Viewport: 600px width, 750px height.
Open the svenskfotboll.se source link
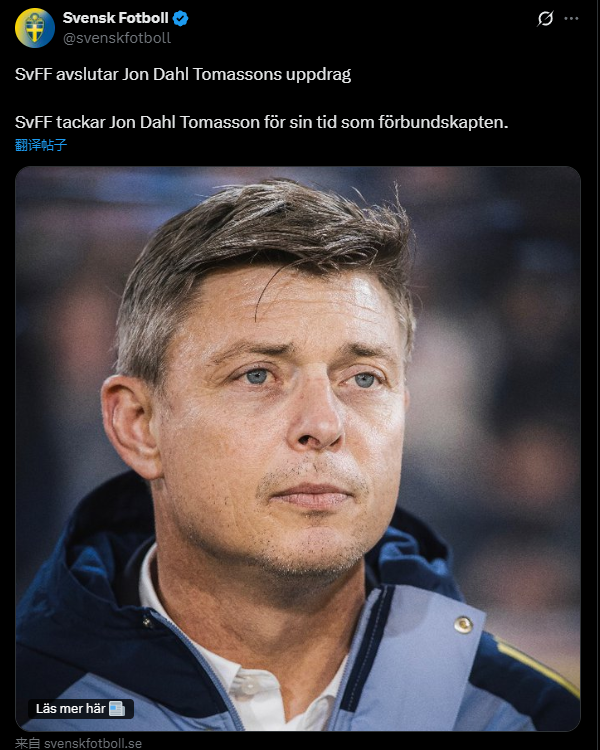click(x=93, y=743)
